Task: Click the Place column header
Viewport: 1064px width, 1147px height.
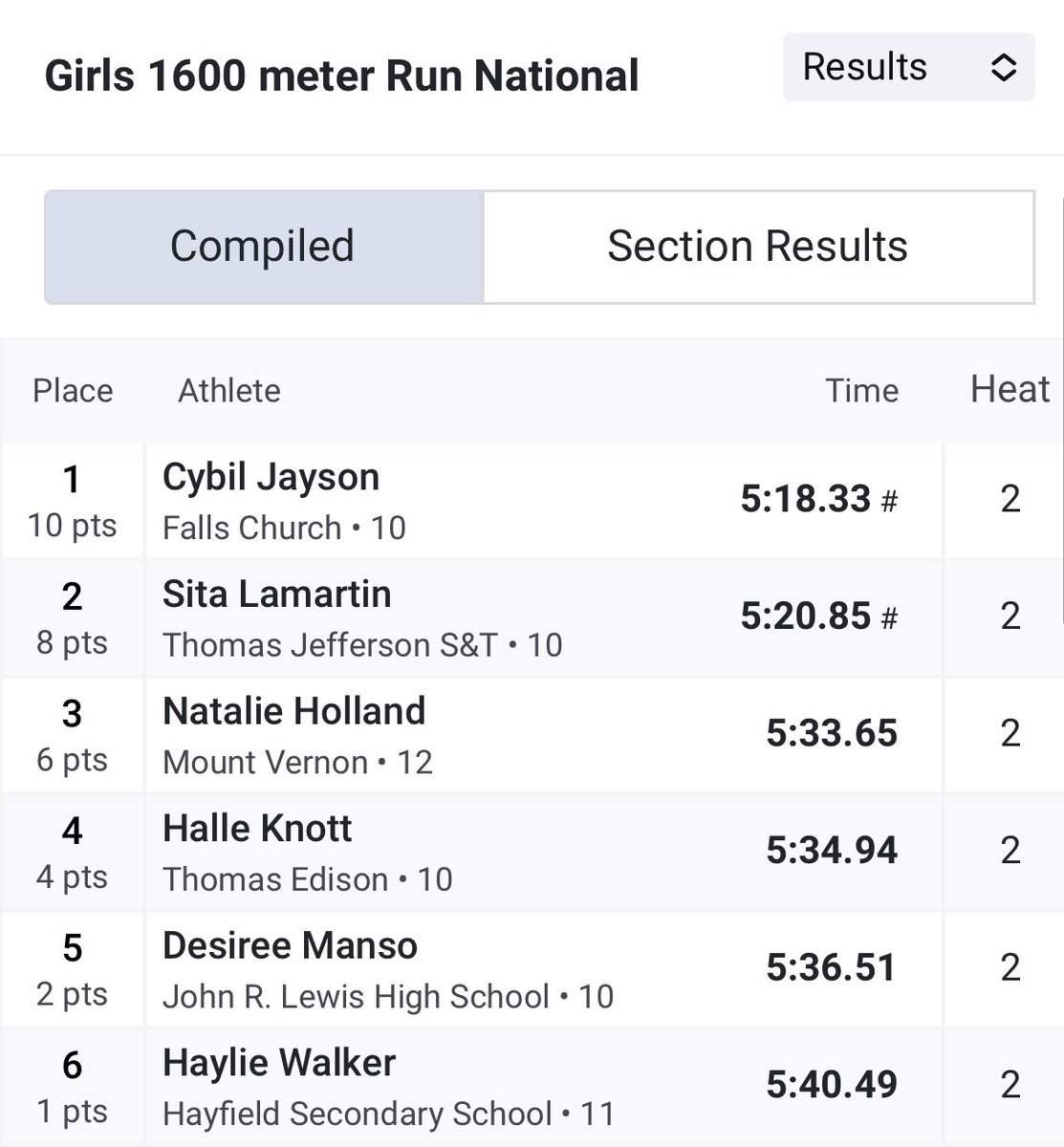Action: tap(73, 391)
